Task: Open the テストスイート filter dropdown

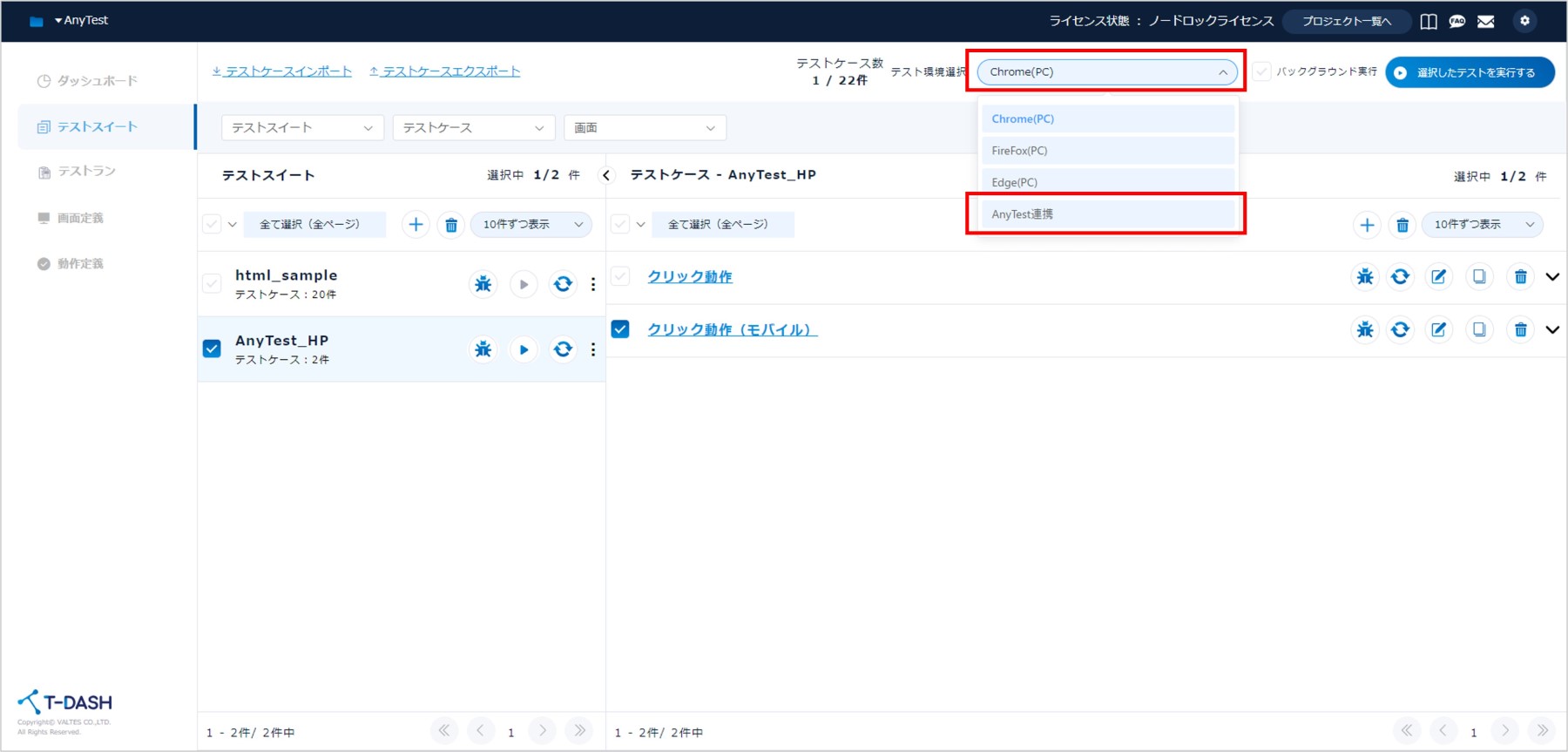Action: (301, 128)
